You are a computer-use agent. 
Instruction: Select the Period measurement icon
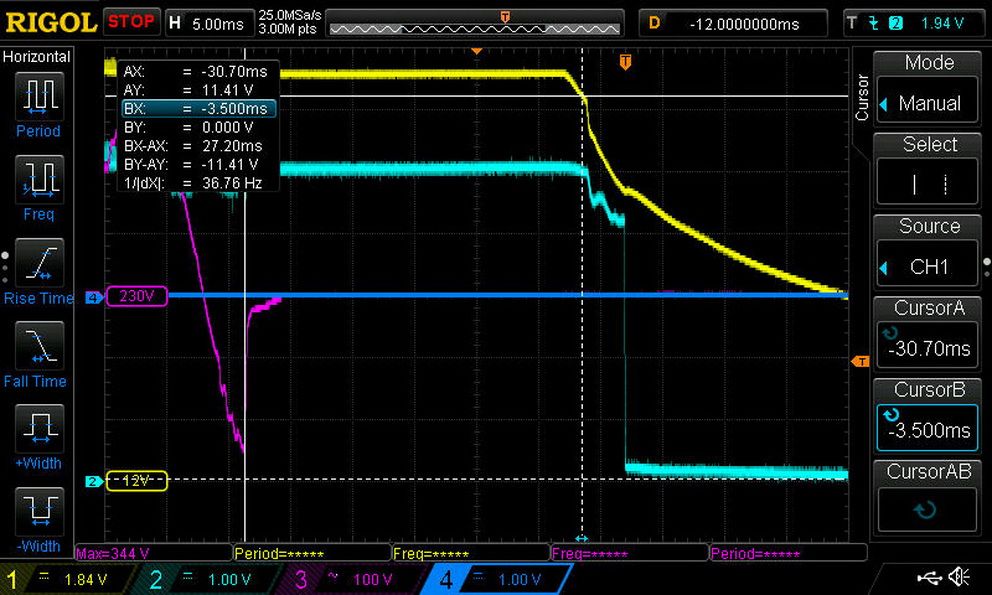(39, 97)
